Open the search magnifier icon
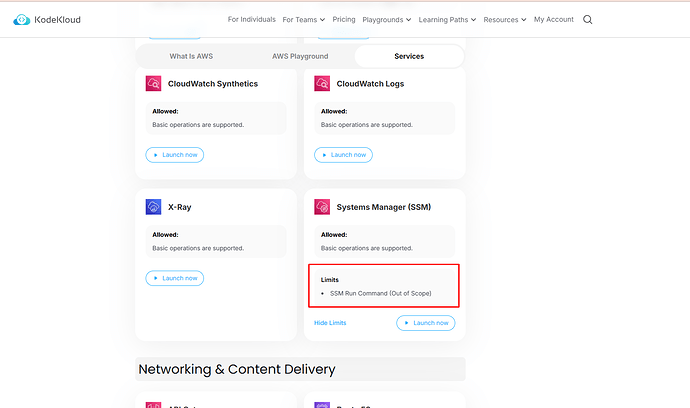This screenshot has height=408, width=690. [587, 19]
